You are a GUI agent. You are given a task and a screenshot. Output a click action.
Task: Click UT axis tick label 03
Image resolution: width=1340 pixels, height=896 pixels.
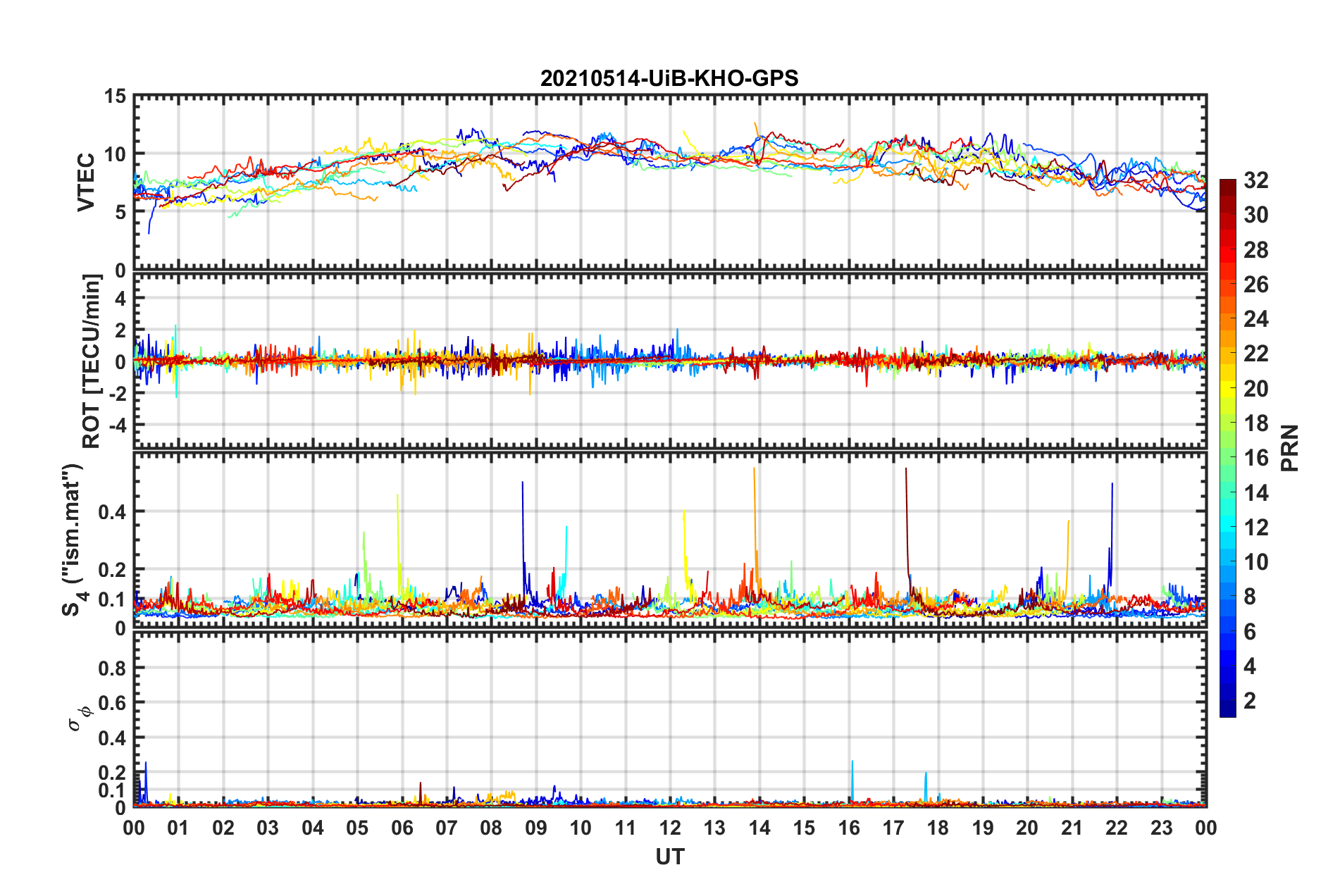tap(268, 828)
